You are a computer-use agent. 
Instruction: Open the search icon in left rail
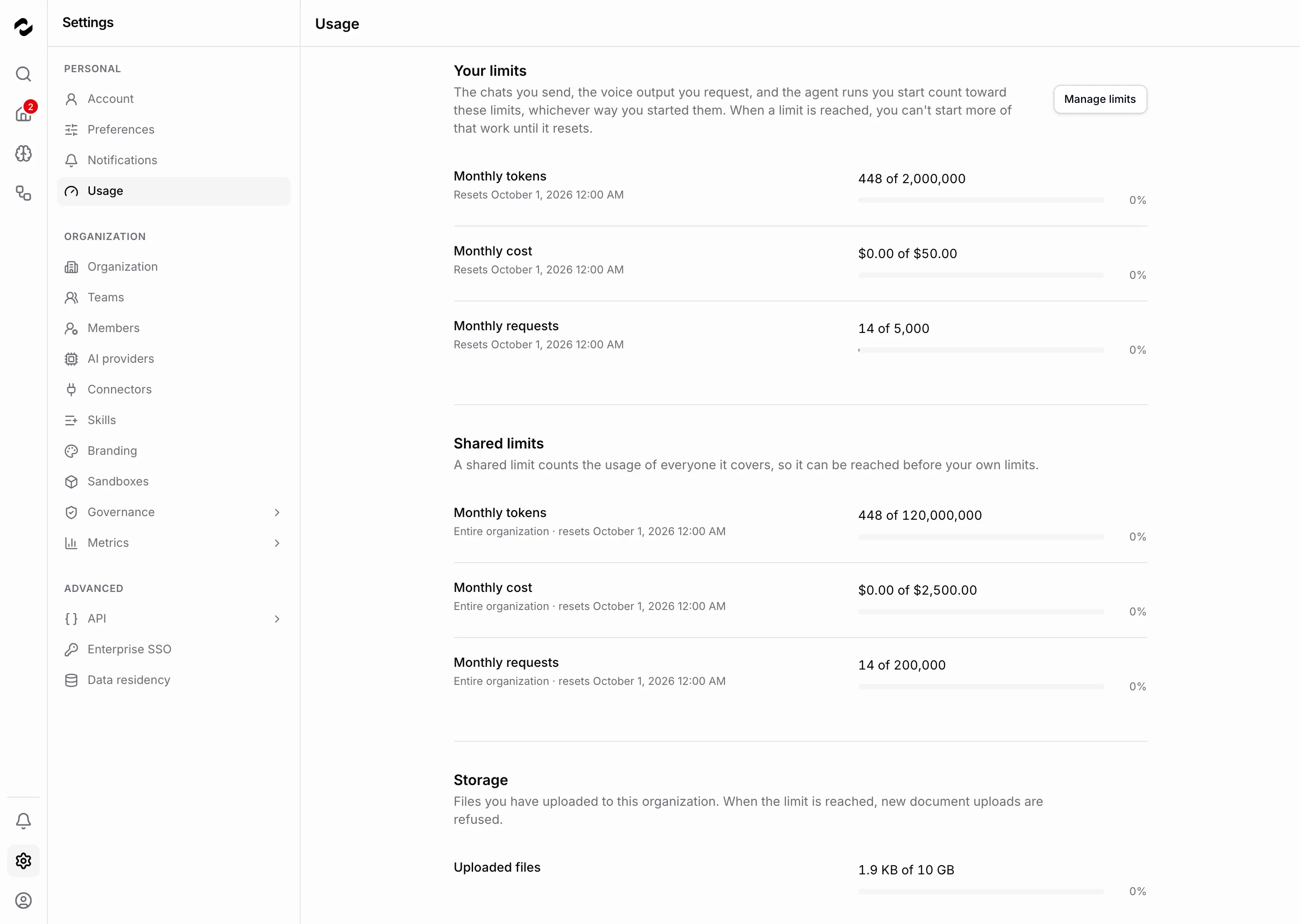[x=23, y=74]
